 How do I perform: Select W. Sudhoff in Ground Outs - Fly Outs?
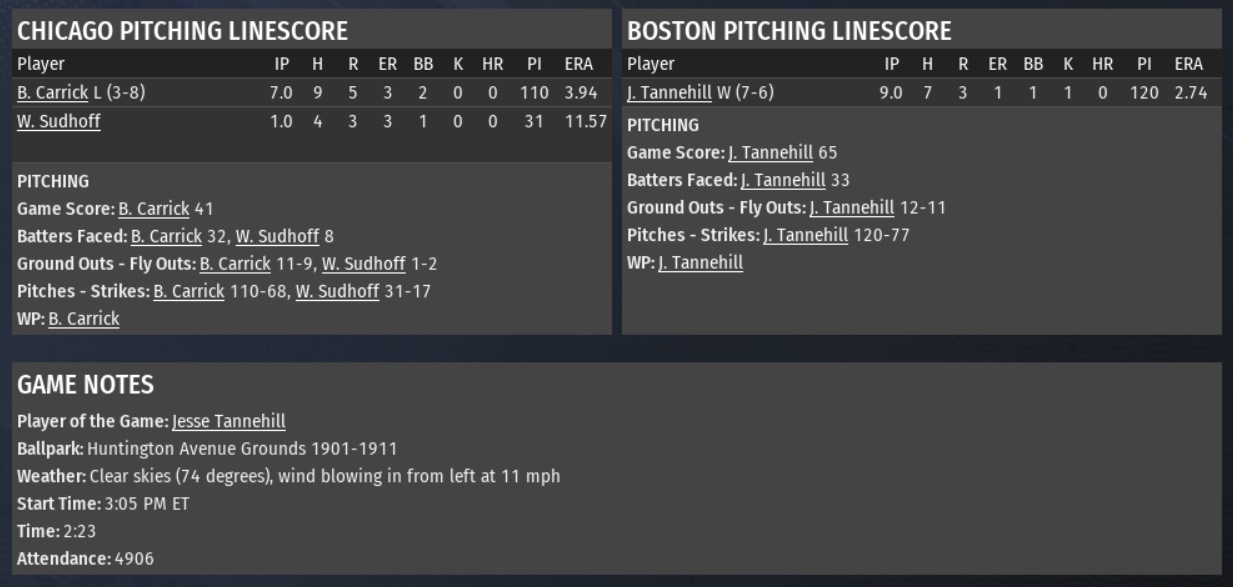(363, 264)
